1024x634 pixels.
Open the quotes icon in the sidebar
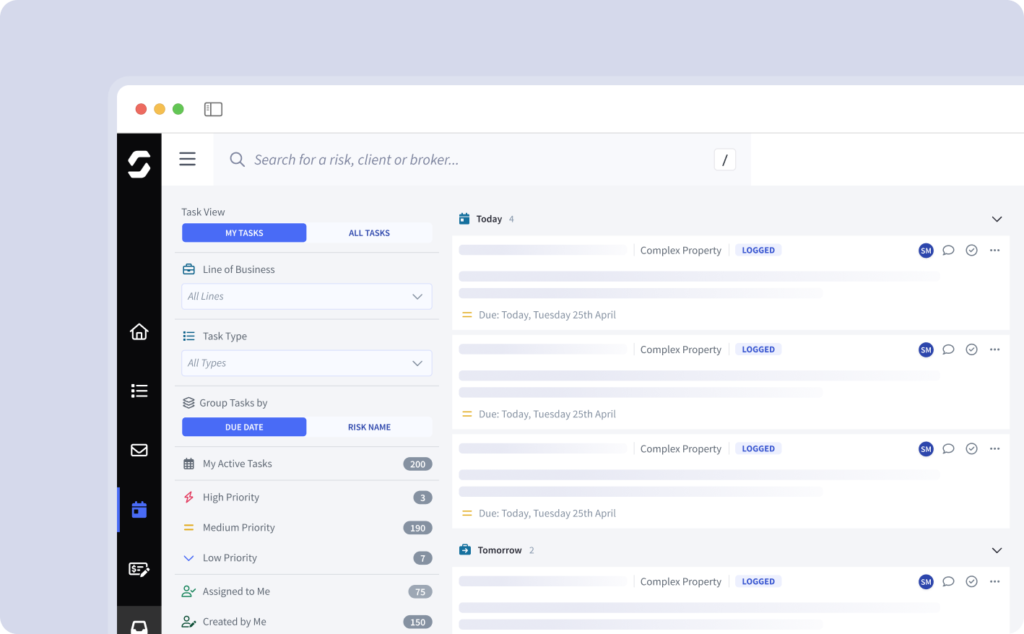tap(139, 570)
